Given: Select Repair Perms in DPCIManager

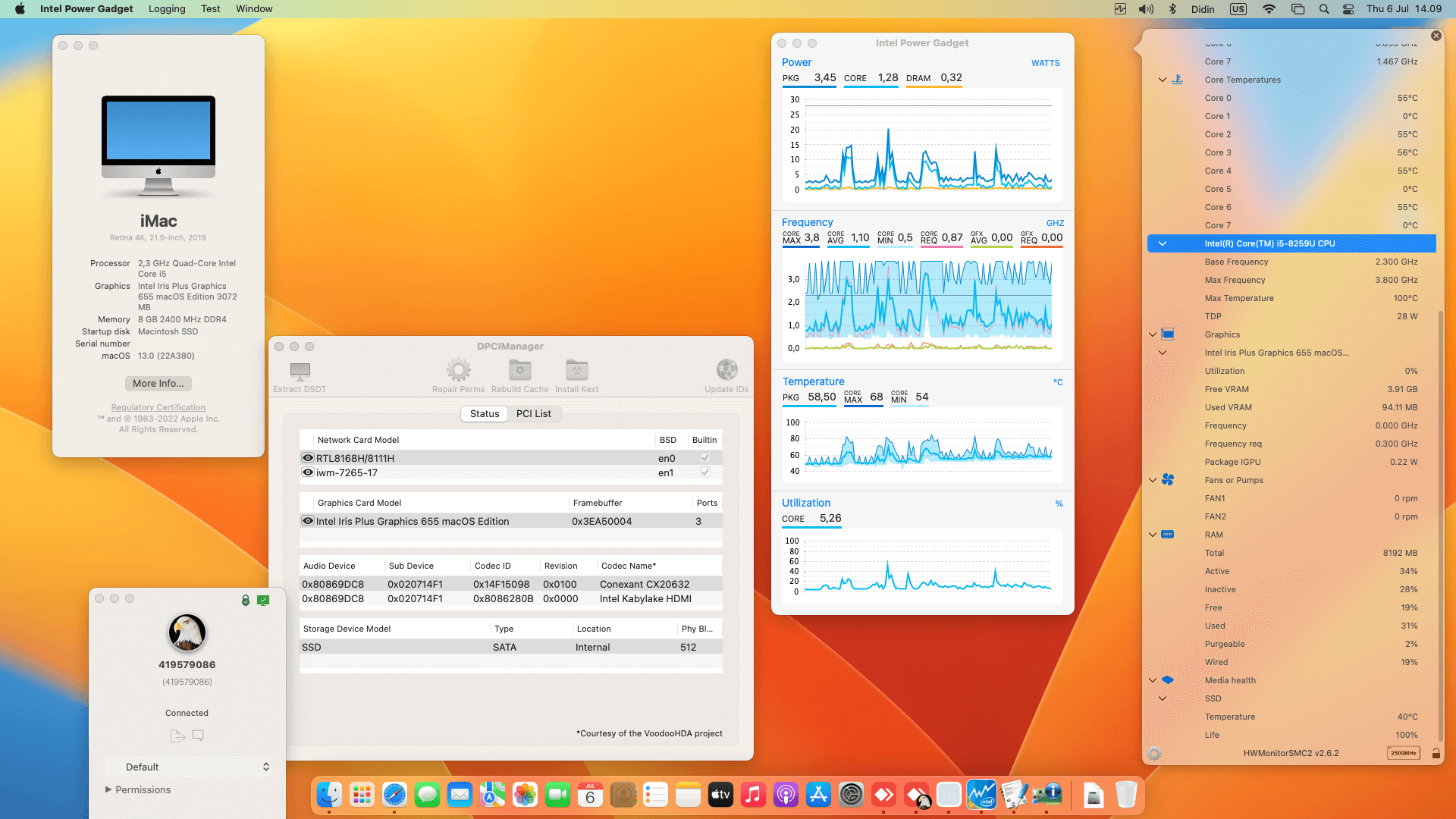Looking at the screenshot, I should pyautogui.click(x=458, y=373).
